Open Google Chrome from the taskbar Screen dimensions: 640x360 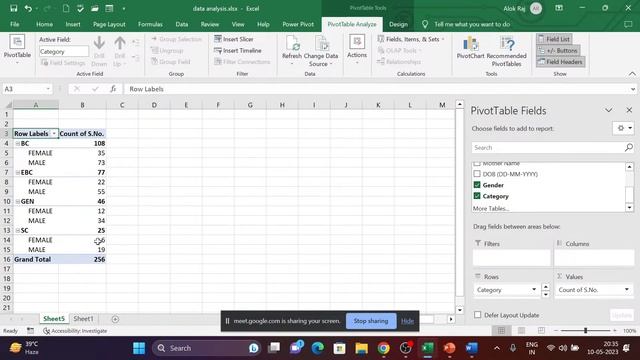383,348
